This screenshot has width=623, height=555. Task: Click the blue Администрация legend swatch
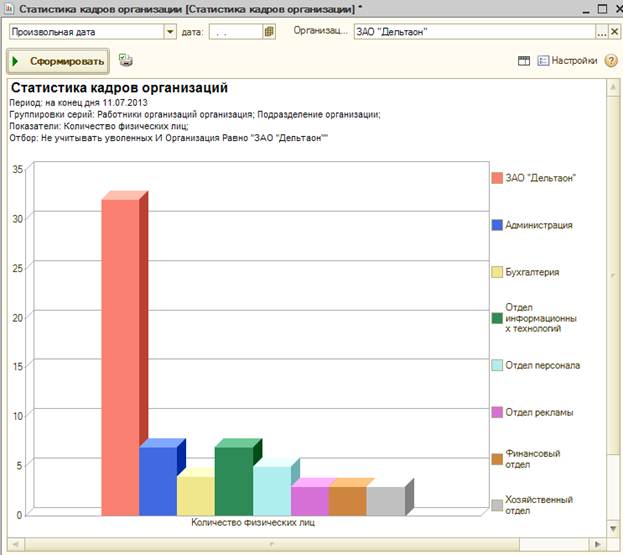tap(496, 225)
